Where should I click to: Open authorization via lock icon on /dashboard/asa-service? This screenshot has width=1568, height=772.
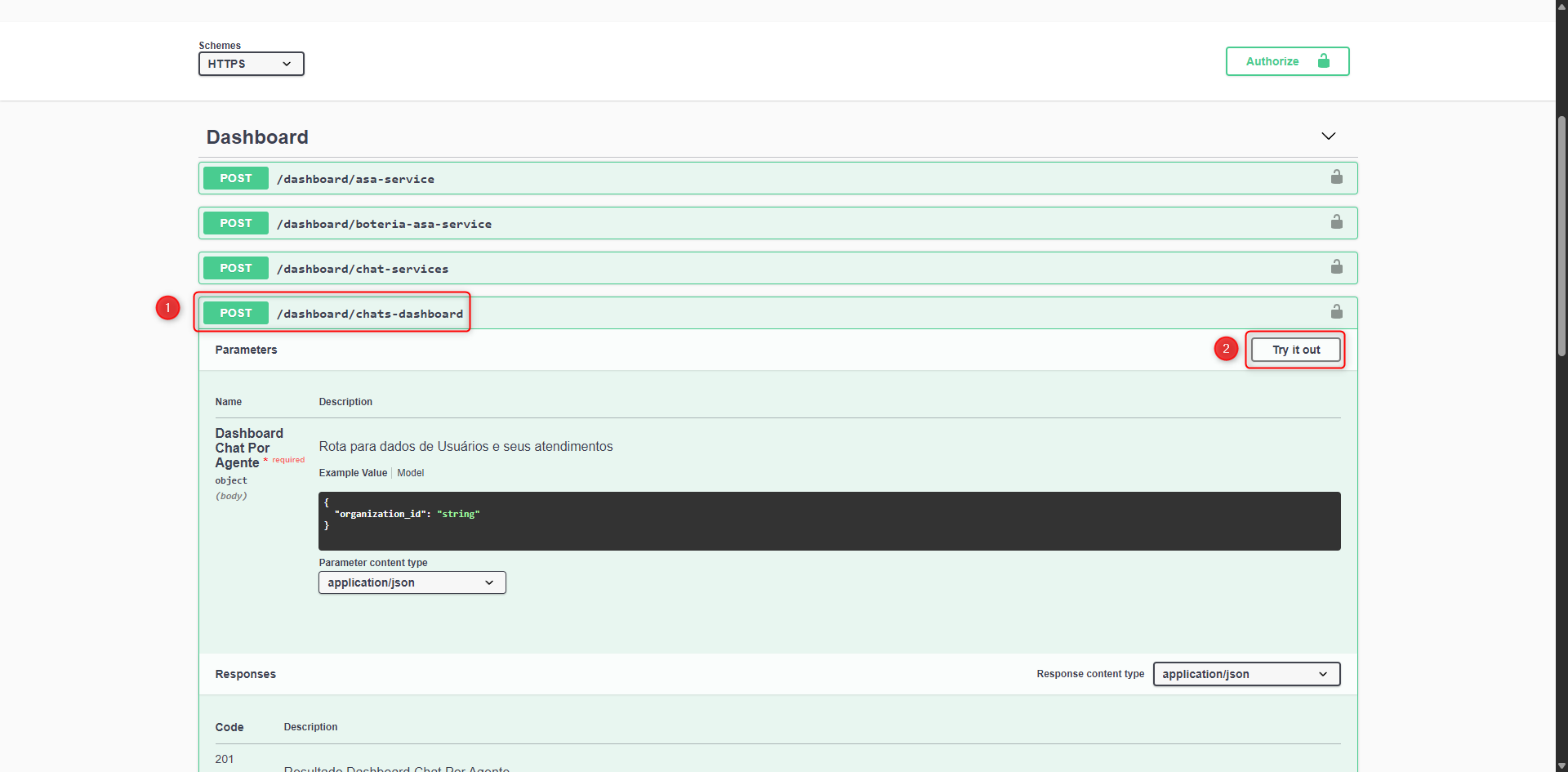coord(1337,176)
